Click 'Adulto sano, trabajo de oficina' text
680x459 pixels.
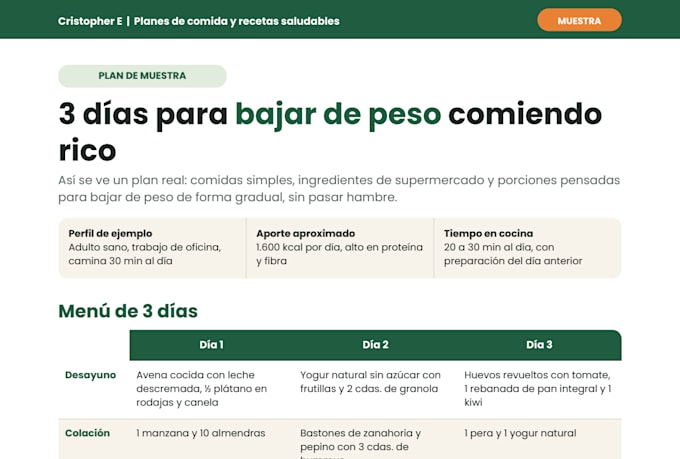pos(145,254)
